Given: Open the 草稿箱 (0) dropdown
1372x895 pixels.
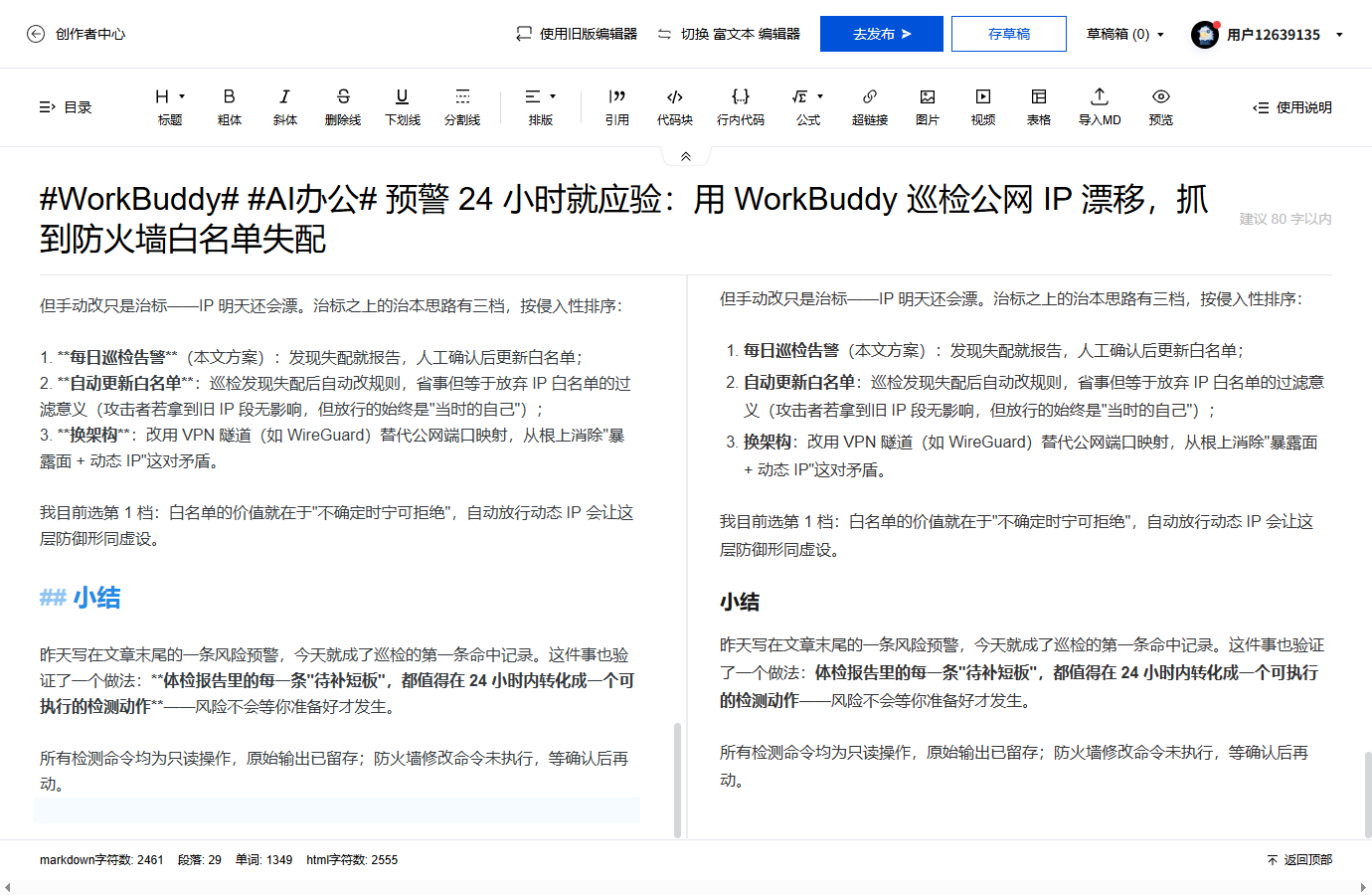Looking at the screenshot, I should pyautogui.click(x=1124, y=34).
